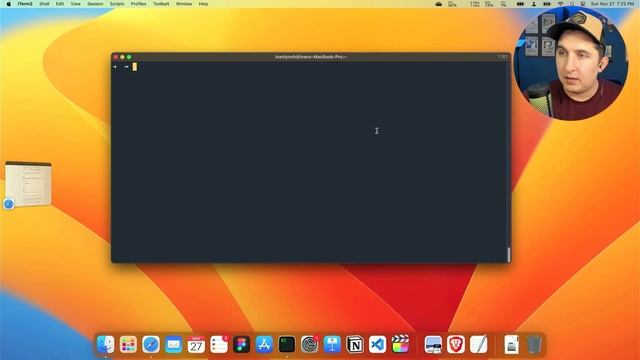Click the iTerm2 window title bar text
This screenshot has height=360, width=640.
pos(311,57)
